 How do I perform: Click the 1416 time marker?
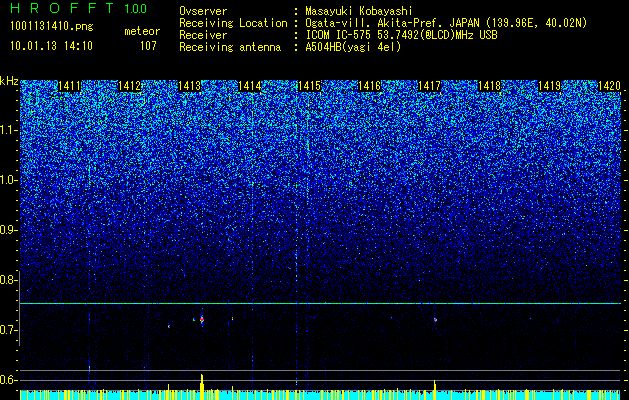[x=369, y=86]
